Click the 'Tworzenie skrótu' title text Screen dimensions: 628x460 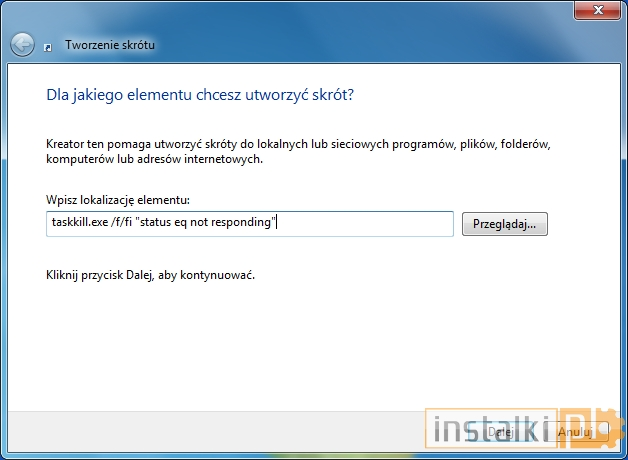point(110,45)
